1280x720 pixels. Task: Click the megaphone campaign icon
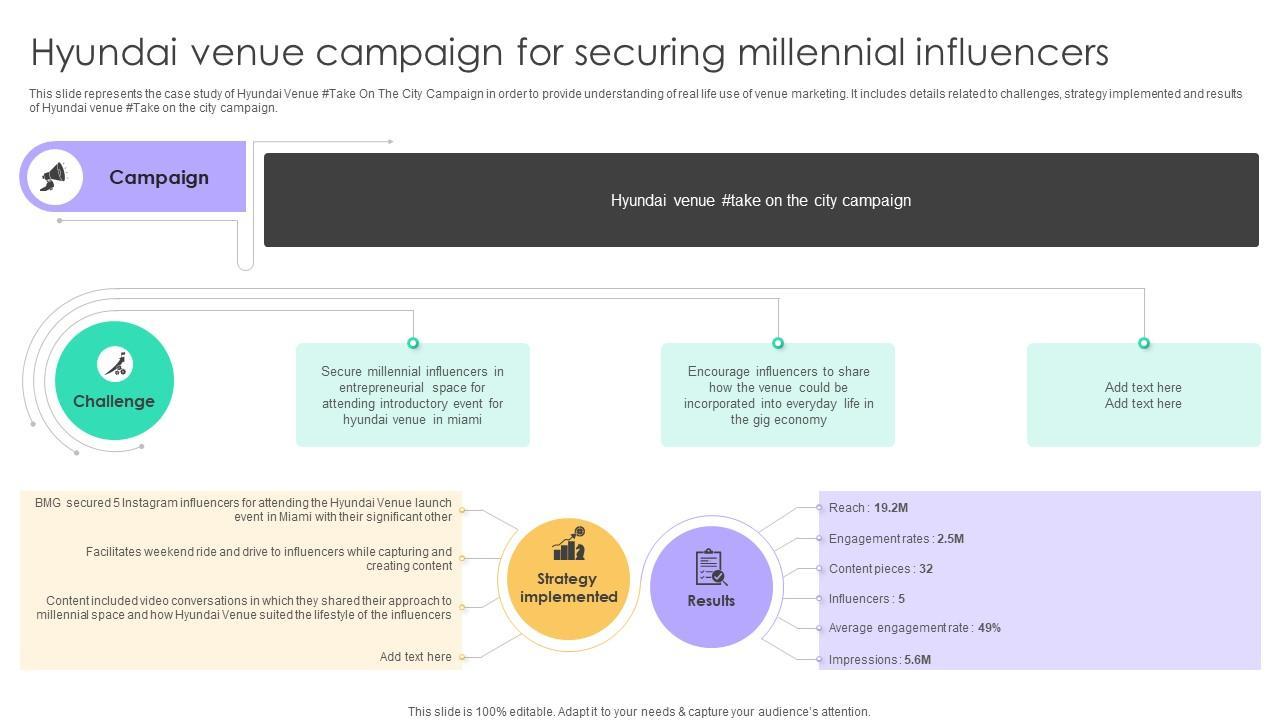pyautogui.click(x=54, y=177)
